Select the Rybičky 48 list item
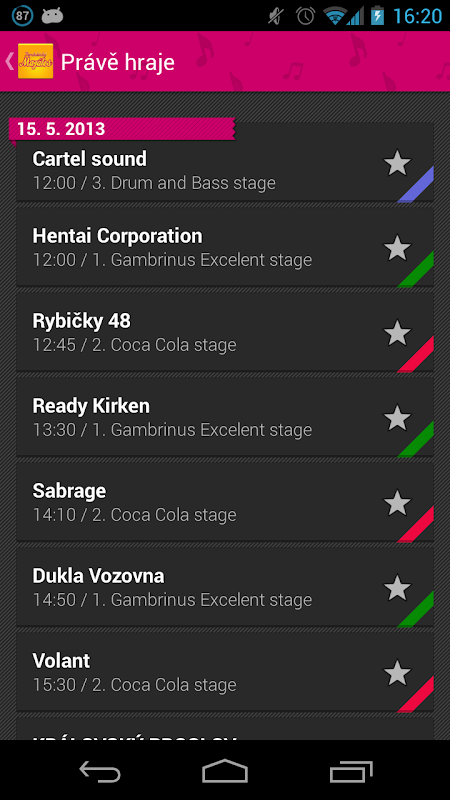The width and height of the screenshot is (450, 800). click(225, 332)
